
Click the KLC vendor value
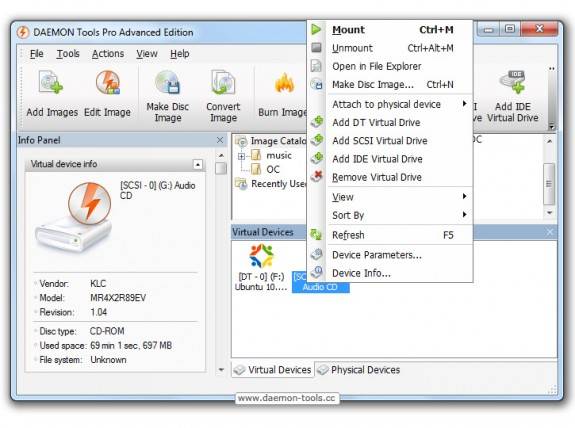tap(98, 283)
